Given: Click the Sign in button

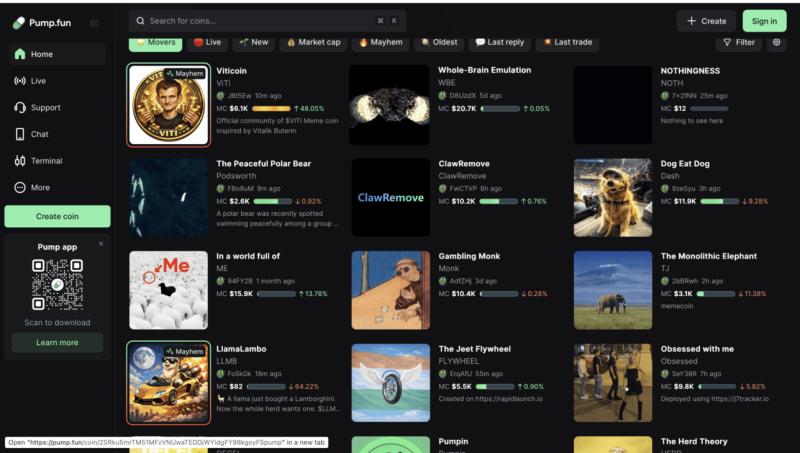Looking at the screenshot, I should point(764,21).
